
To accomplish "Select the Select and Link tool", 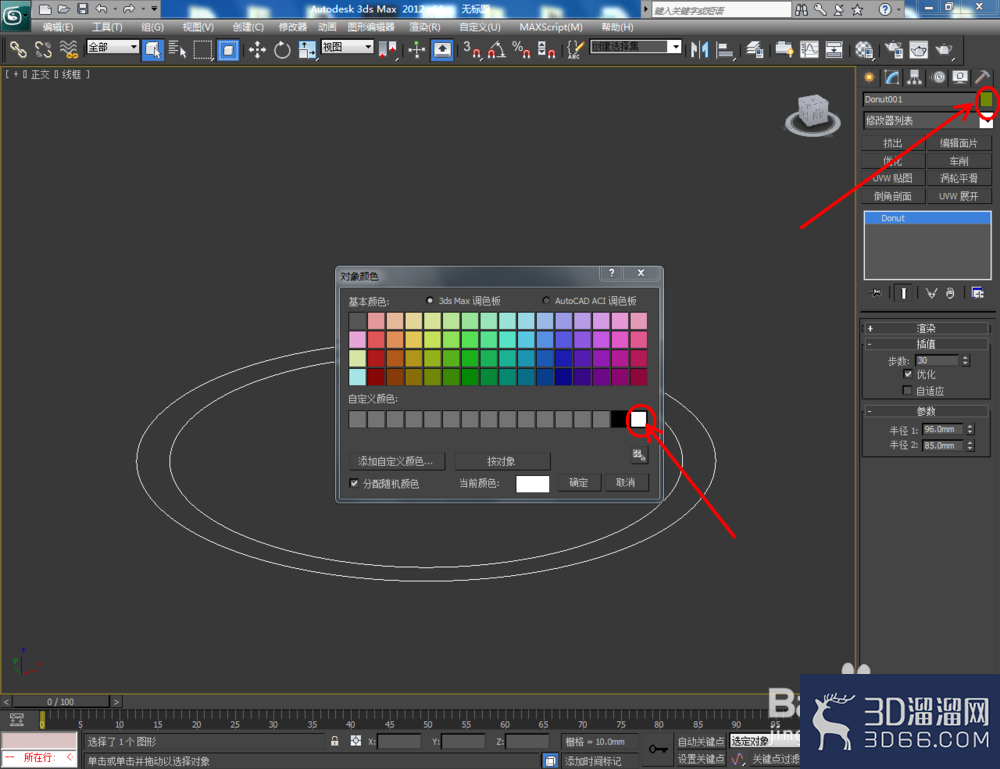I will (x=18, y=50).
